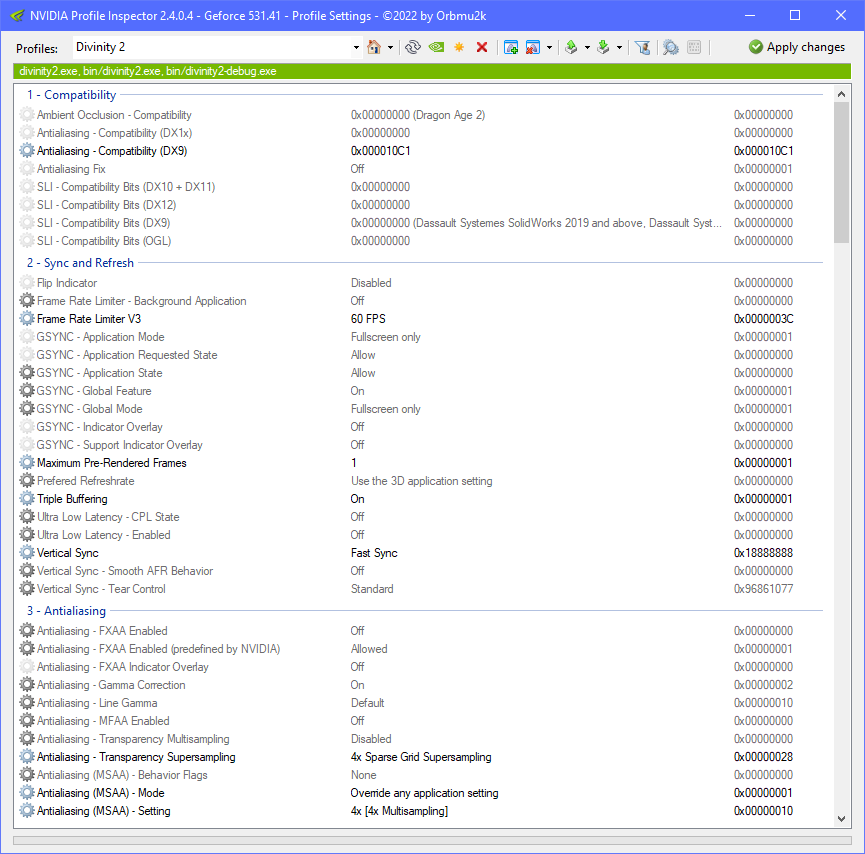865x854 pixels.
Task: Scan for unknown settings gear-magnifier icon
Action: (x=670, y=47)
